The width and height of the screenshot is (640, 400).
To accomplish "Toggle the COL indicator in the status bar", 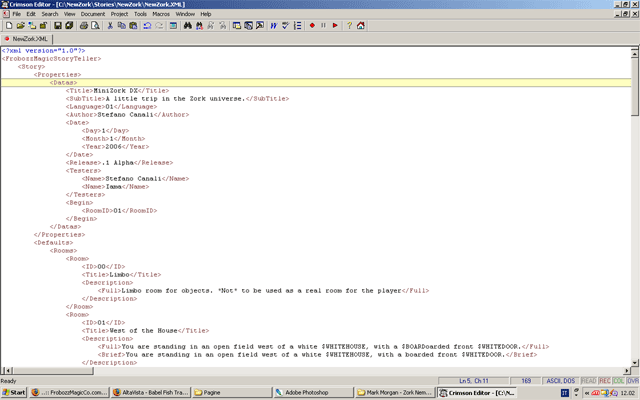I will click(x=618, y=381).
